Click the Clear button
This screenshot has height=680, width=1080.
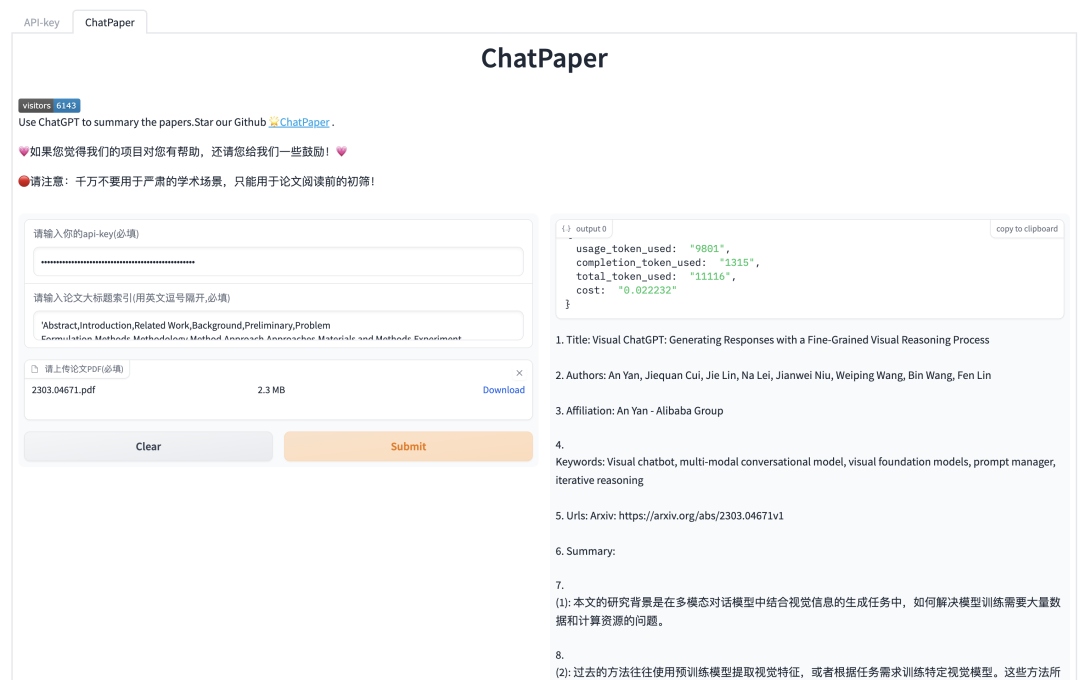(x=148, y=446)
